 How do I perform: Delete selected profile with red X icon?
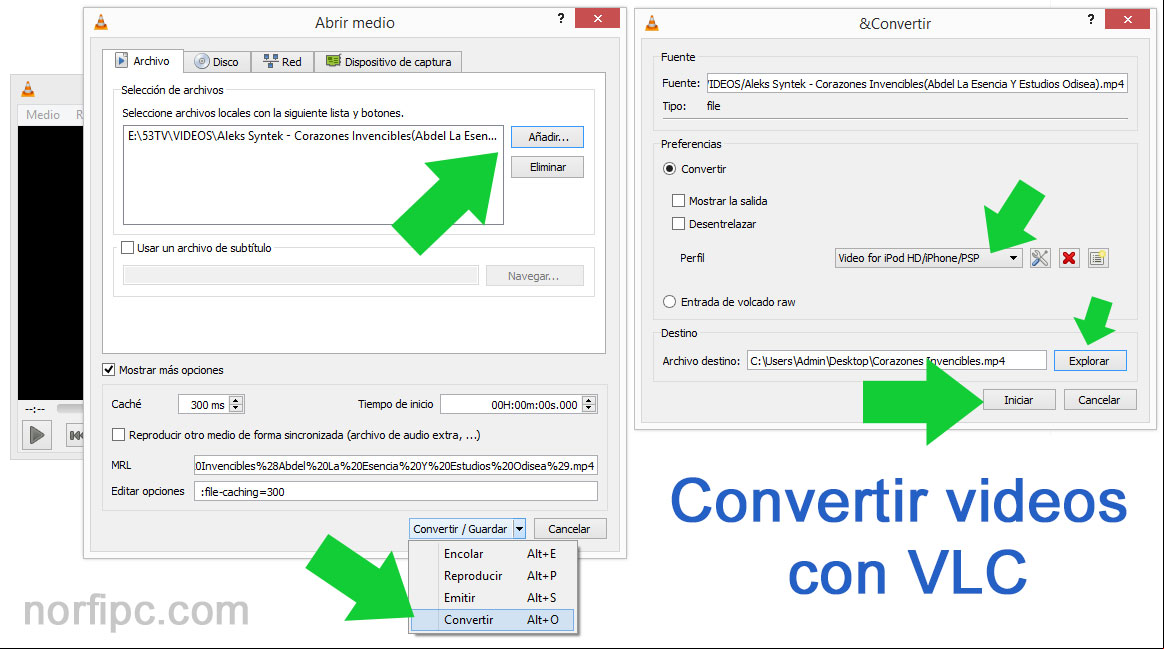pyautogui.click(x=1069, y=258)
